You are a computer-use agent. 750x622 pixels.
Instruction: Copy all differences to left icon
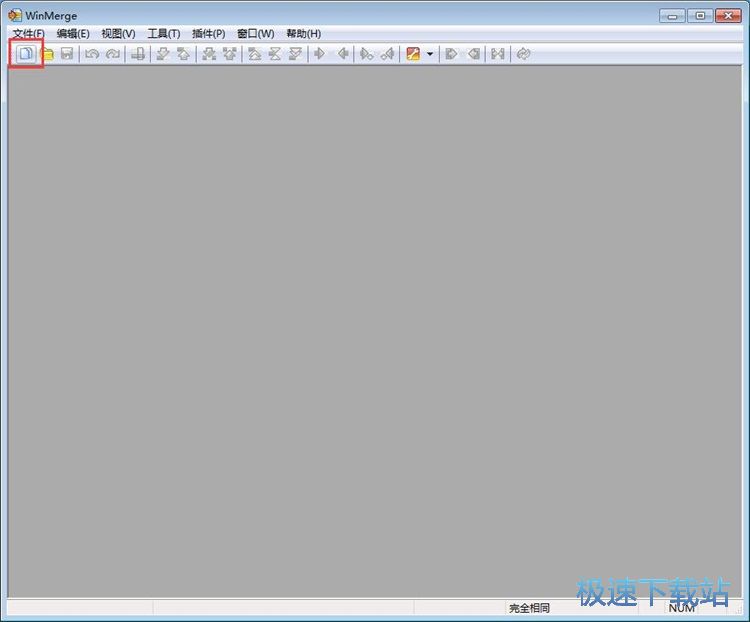pos(474,54)
